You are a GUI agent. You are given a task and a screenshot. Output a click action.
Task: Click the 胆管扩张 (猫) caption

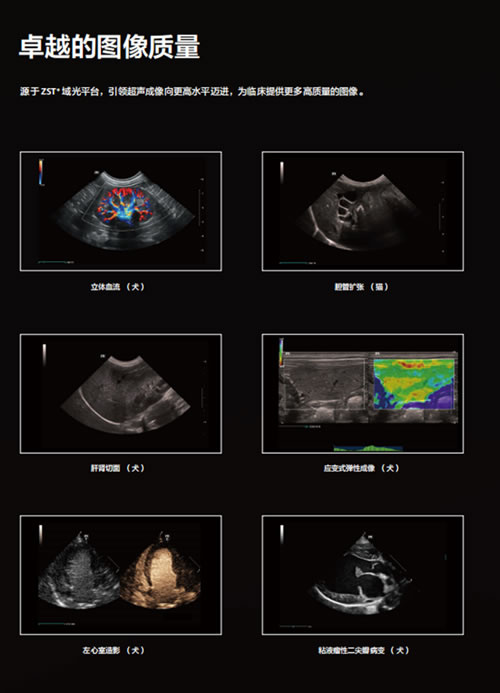[361, 287]
